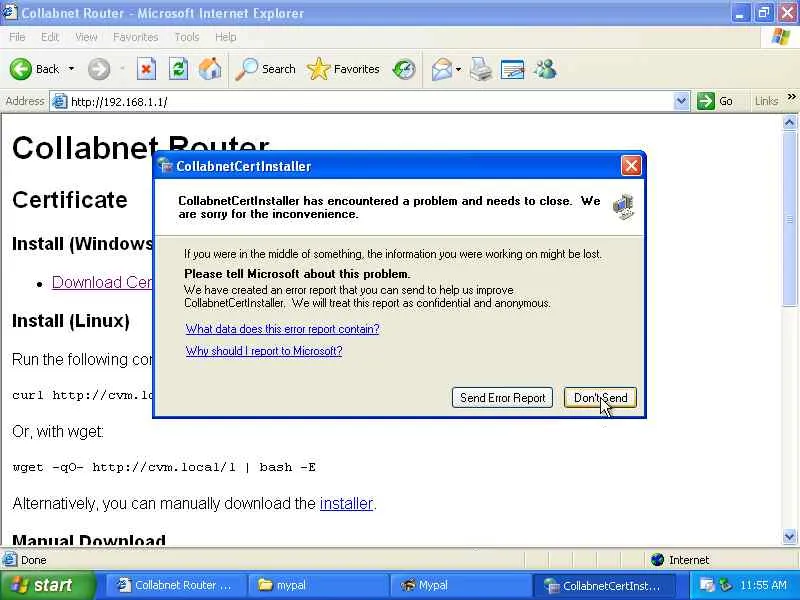Viewport: 800px width, 600px height.
Task: Click the Back arrow icon
Action: 20,69
